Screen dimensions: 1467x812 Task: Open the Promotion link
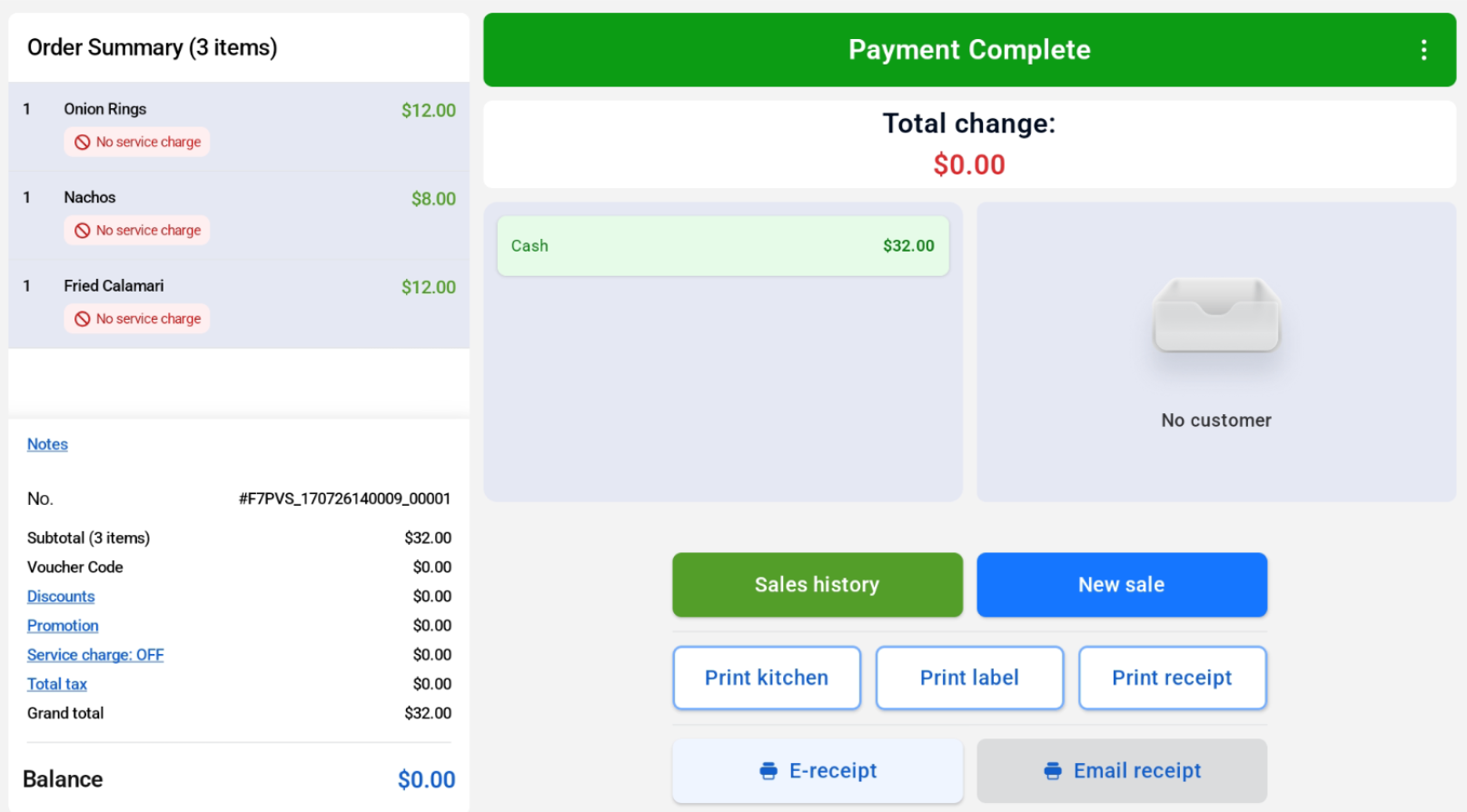(63, 626)
